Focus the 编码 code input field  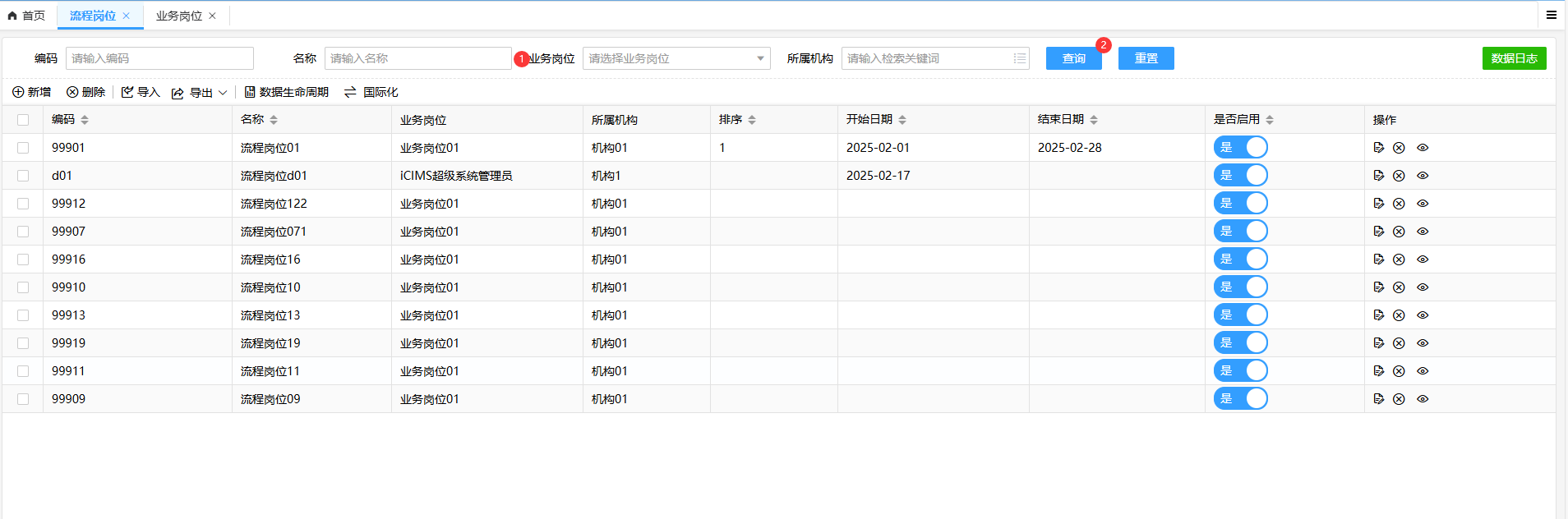(x=159, y=58)
